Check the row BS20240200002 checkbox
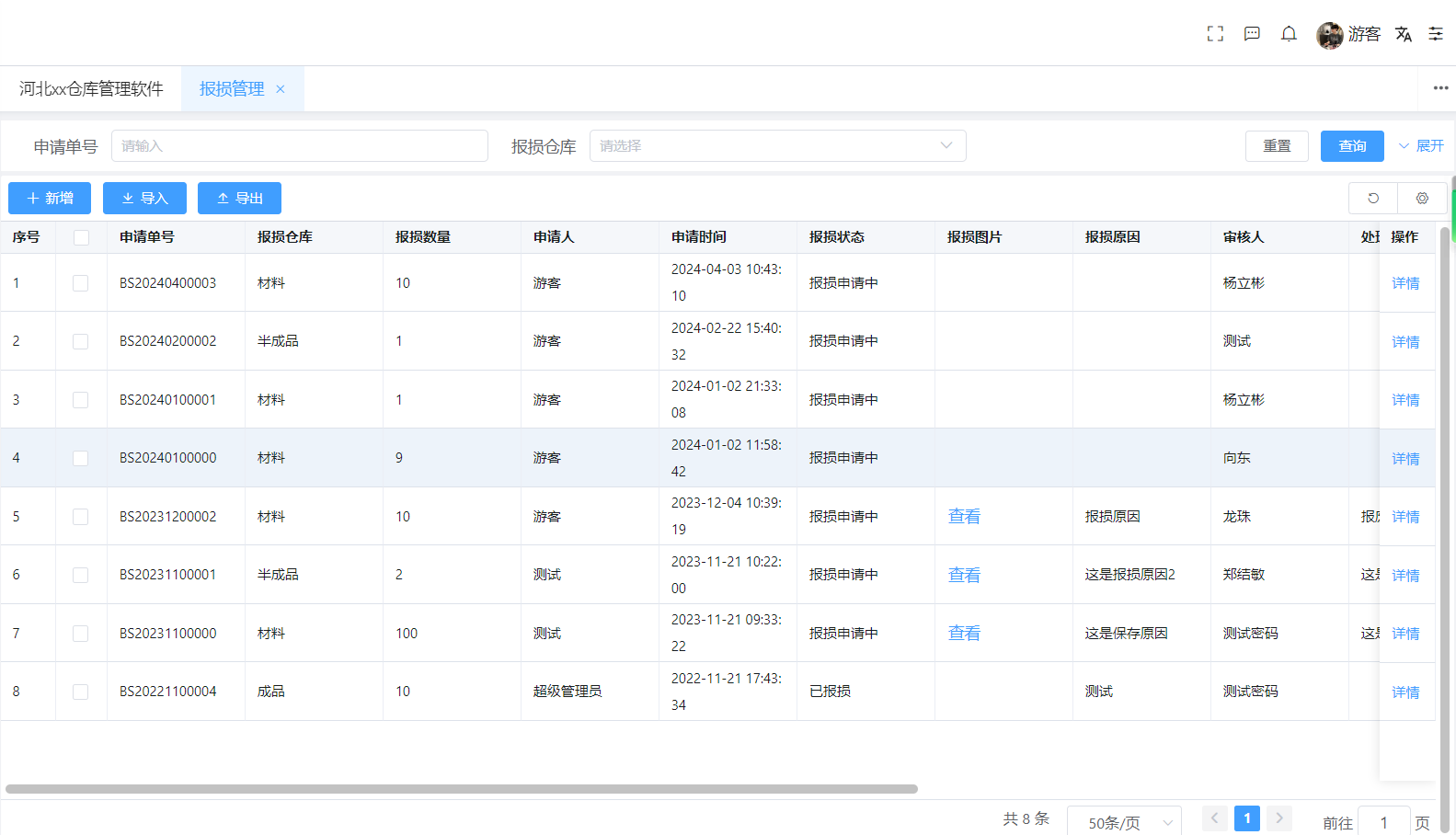1456x835 pixels. (81, 341)
